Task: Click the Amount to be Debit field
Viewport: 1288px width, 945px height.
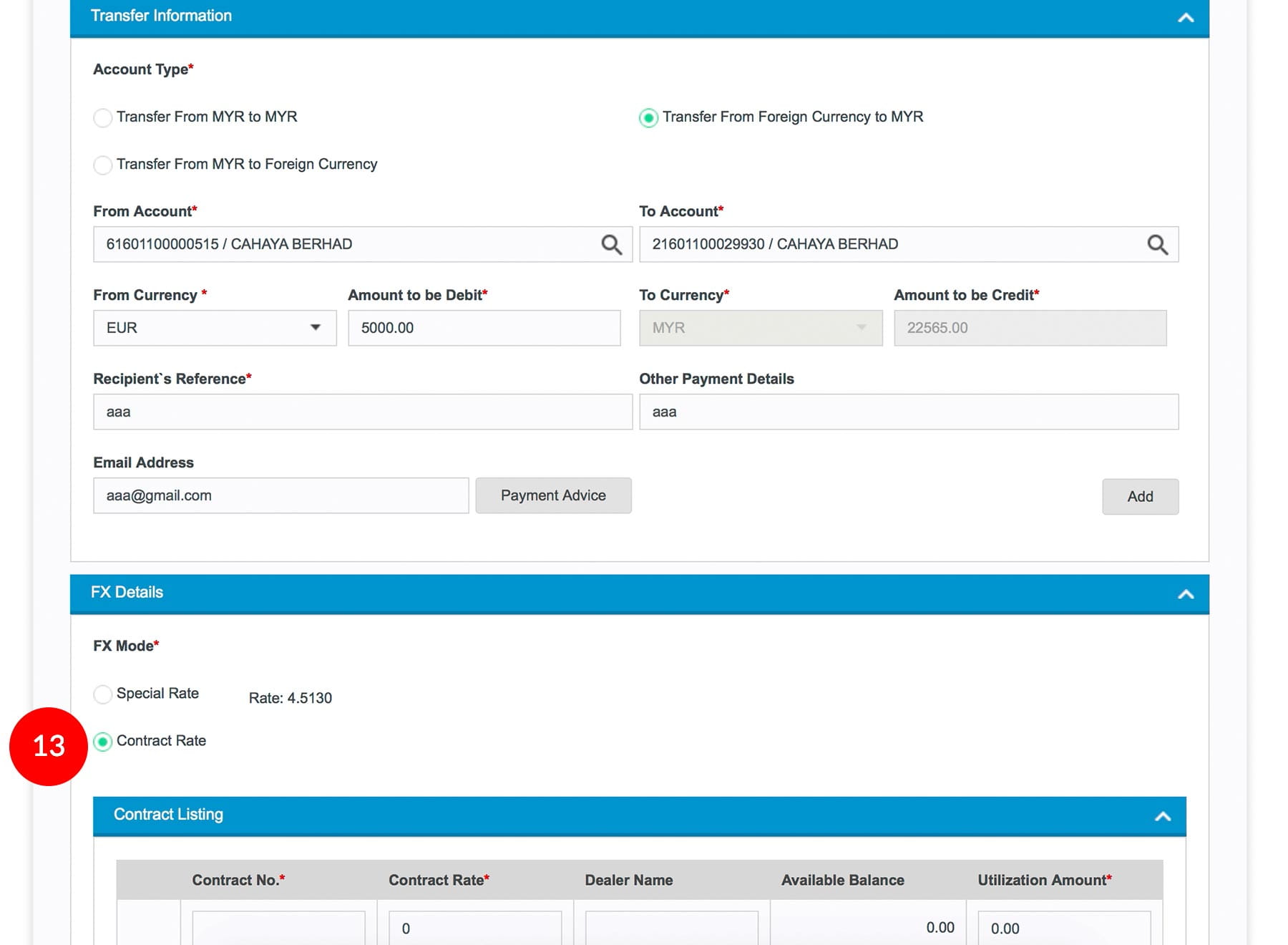Action: click(x=484, y=328)
